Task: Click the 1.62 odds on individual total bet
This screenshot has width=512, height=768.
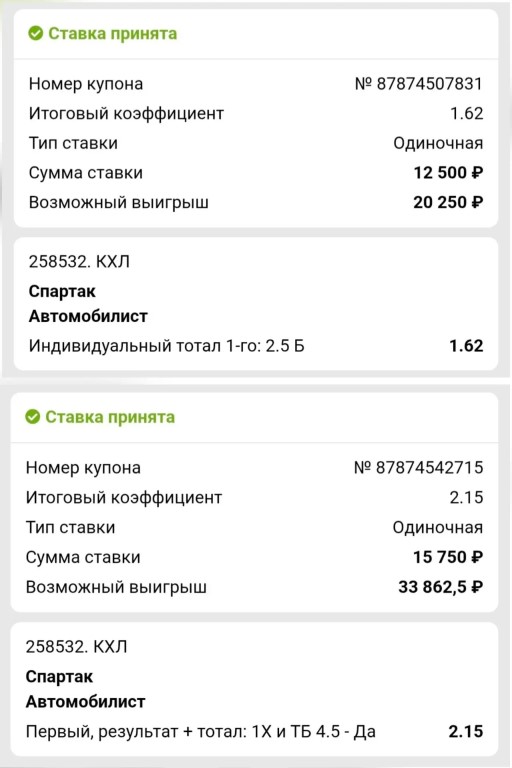Action: pyautogui.click(x=466, y=346)
